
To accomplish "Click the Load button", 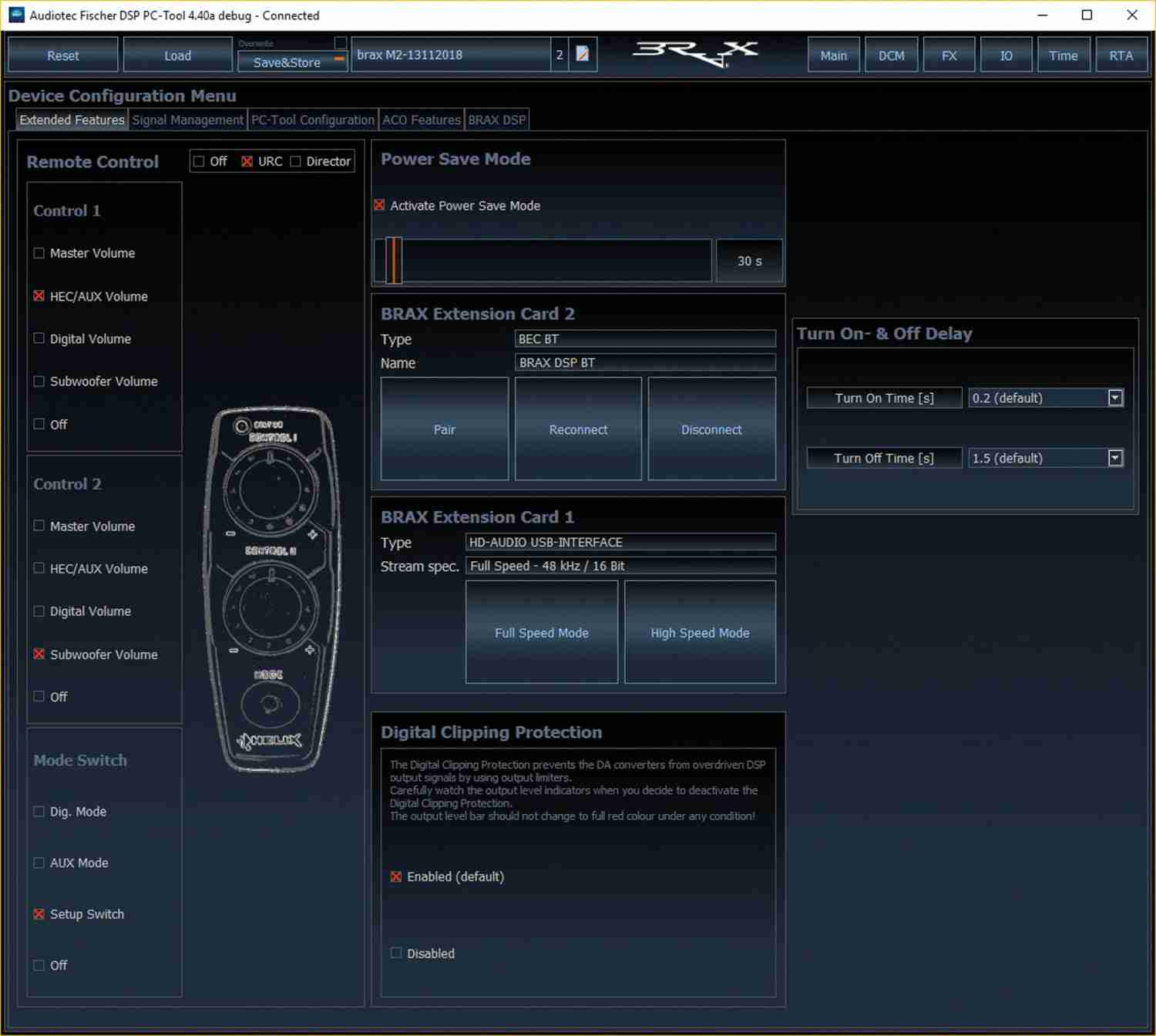I will coord(177,55).
